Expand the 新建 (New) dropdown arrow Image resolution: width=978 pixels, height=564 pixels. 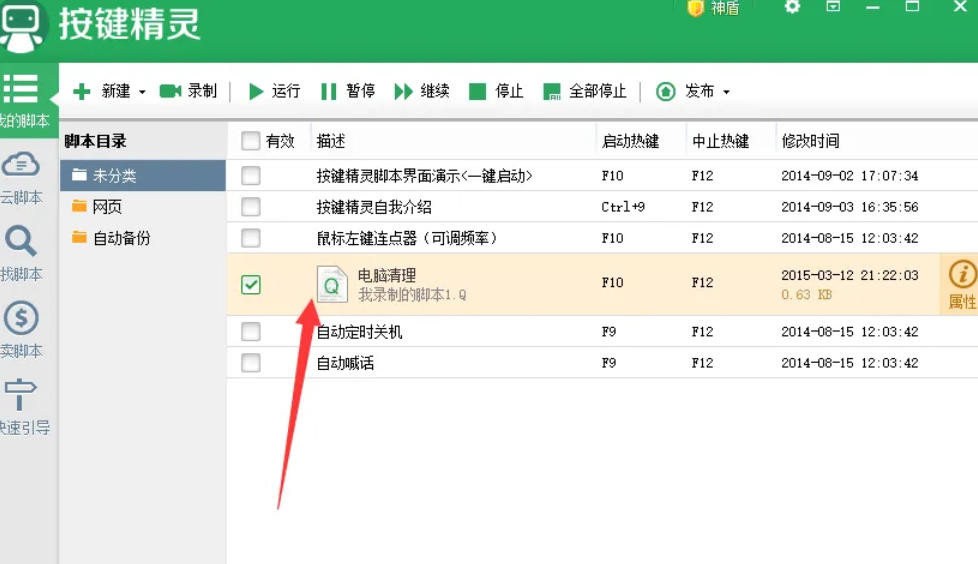[x=142, y=92]
